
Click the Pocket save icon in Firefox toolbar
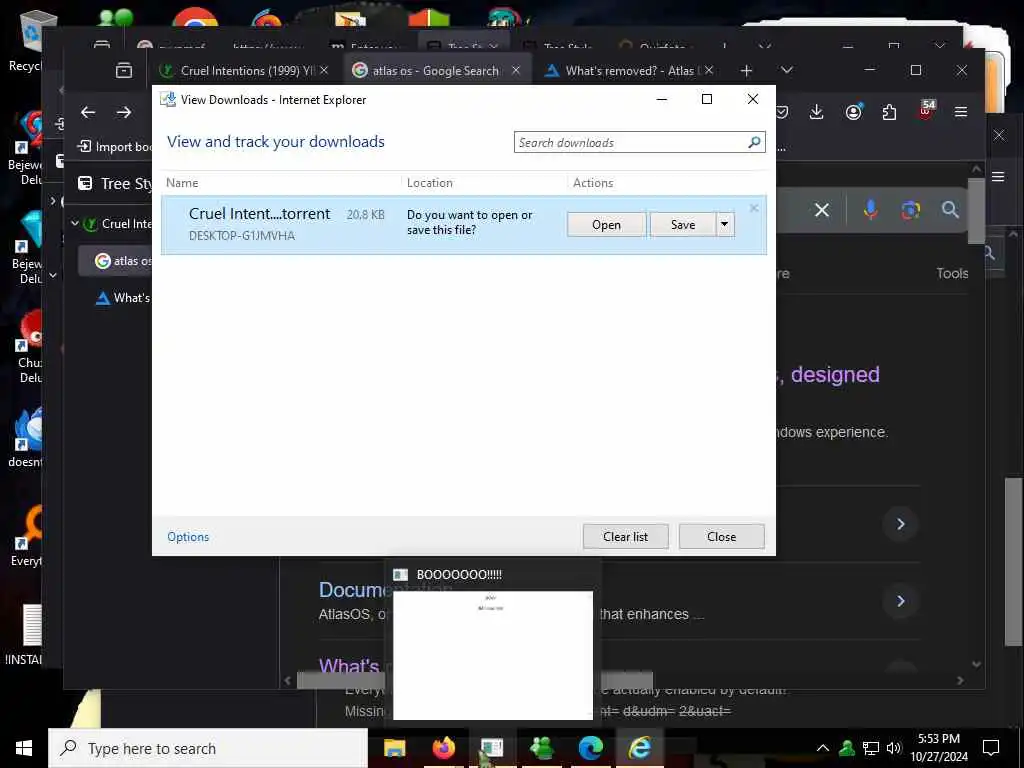click(782, 112)
